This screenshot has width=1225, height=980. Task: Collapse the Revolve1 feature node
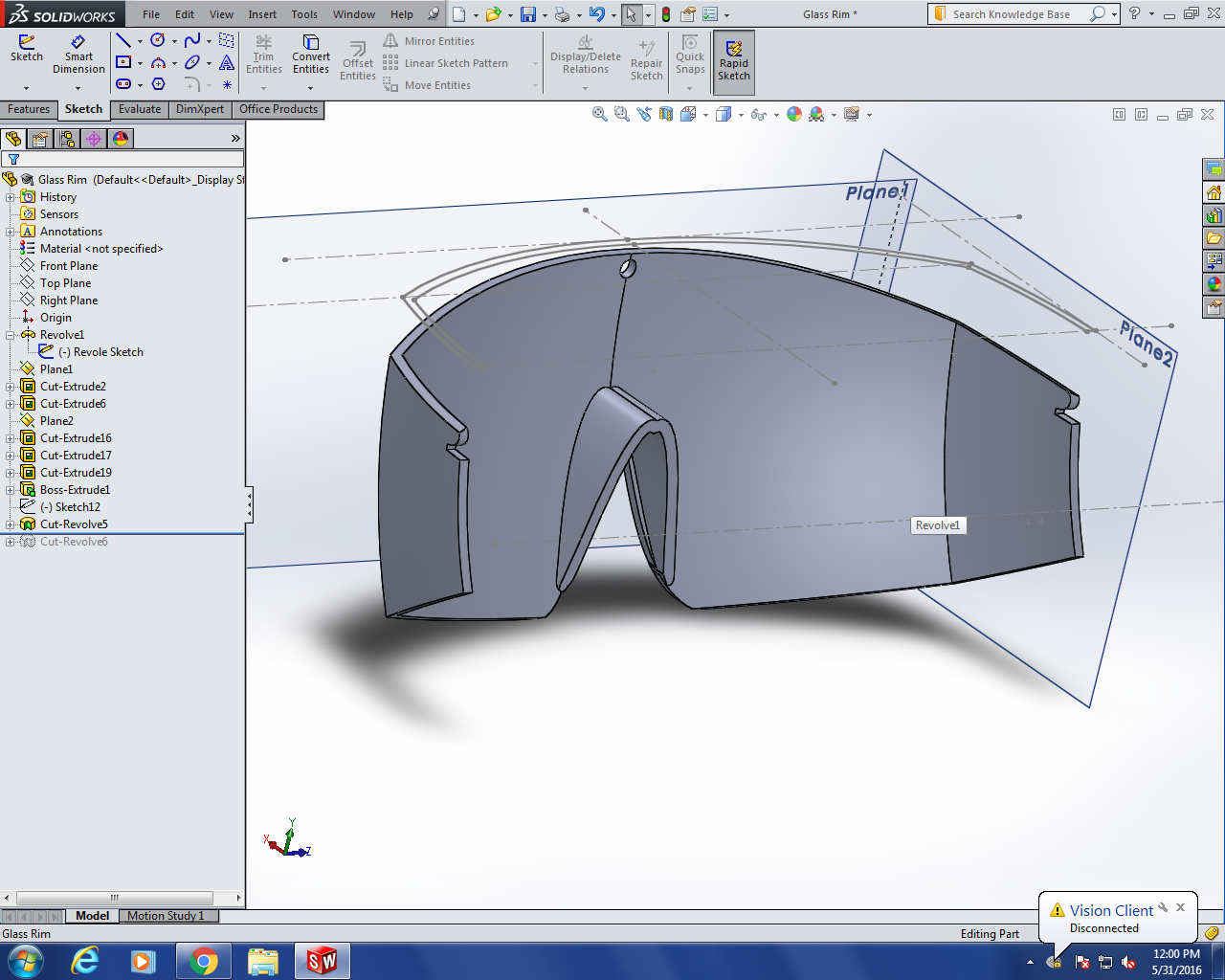pyautogui.click(x=11, y=335)
